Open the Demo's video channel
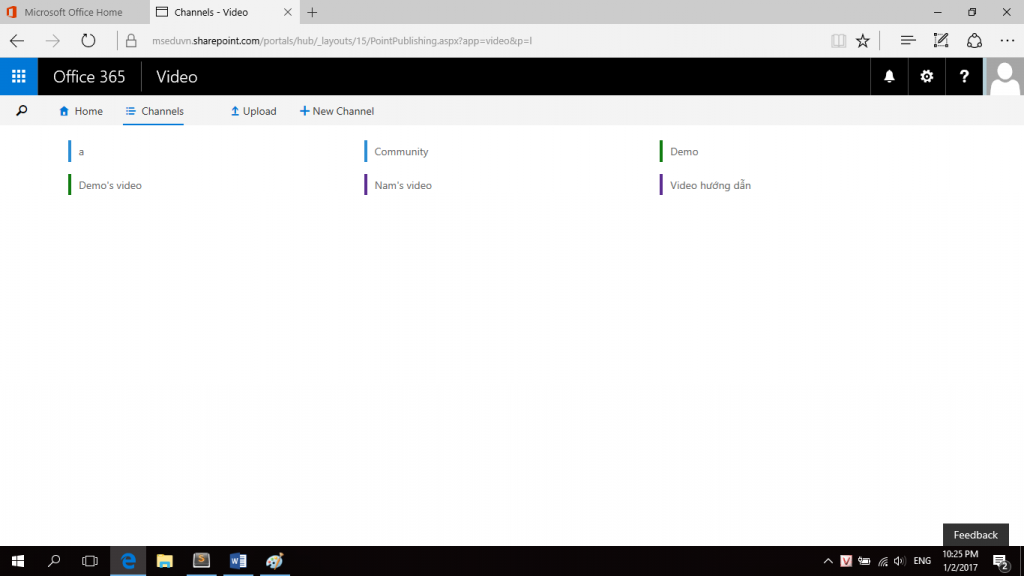 click(x=110, y=185)
